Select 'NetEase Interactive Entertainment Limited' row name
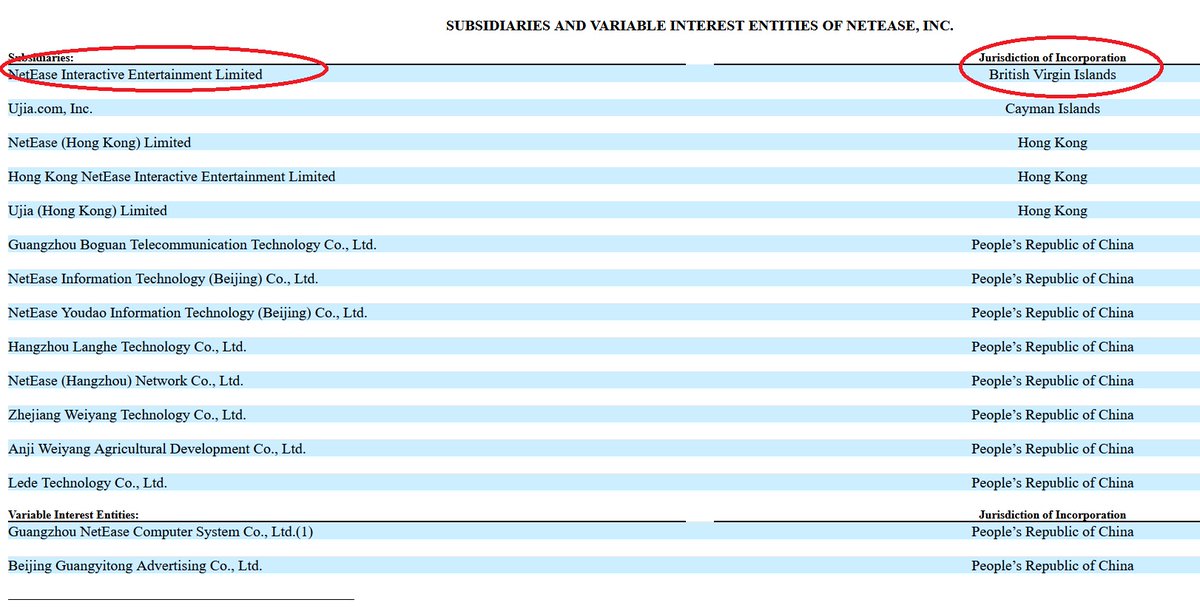This screenshot has width=1200, height=611. point(135,74)
